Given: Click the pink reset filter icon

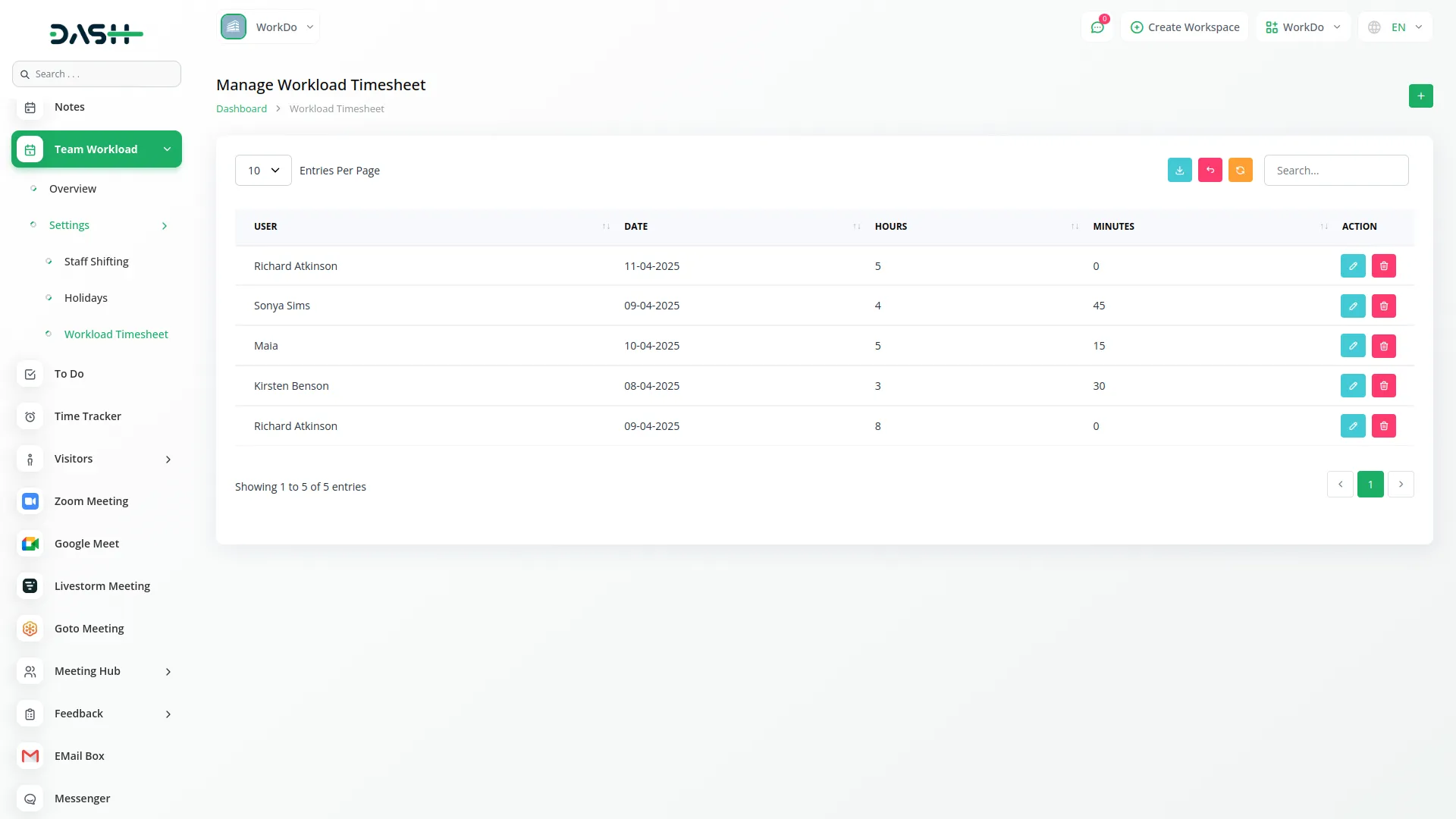Looking at the screenshot, I should 1210,170.
